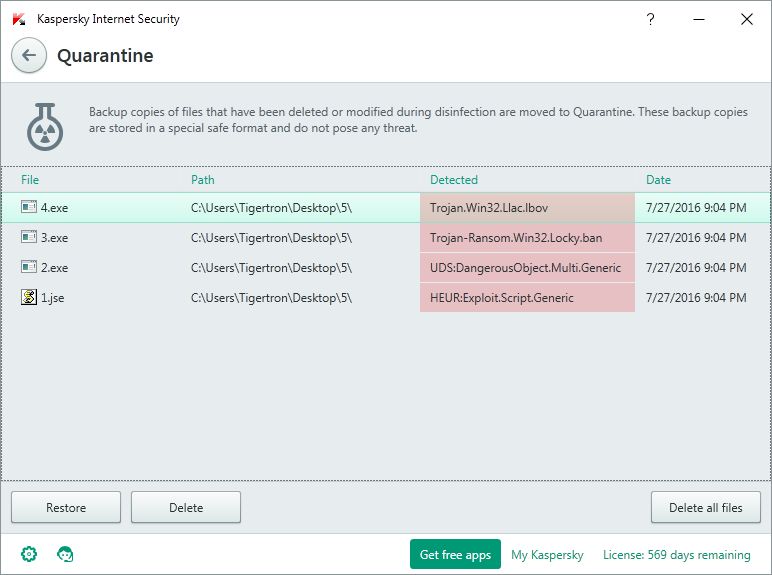The image size is (772, 575).
Task: Select the 4.exe file name
Action: point(54,208)
